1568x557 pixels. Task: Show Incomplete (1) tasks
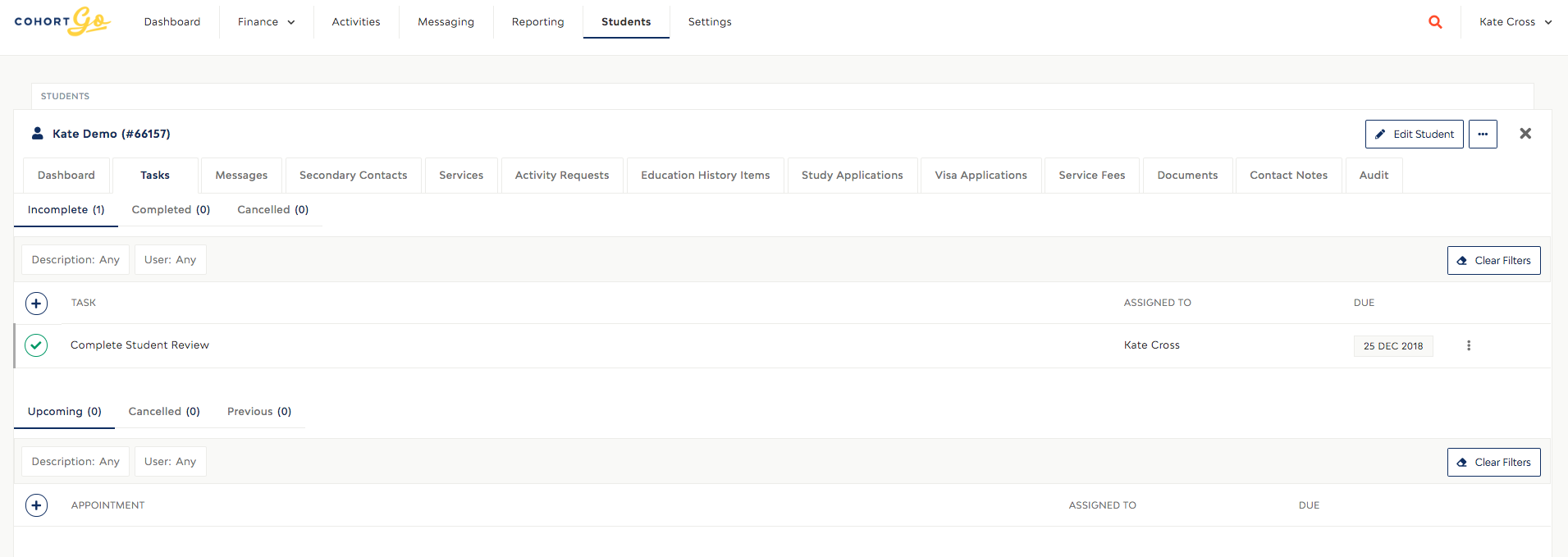66,210
